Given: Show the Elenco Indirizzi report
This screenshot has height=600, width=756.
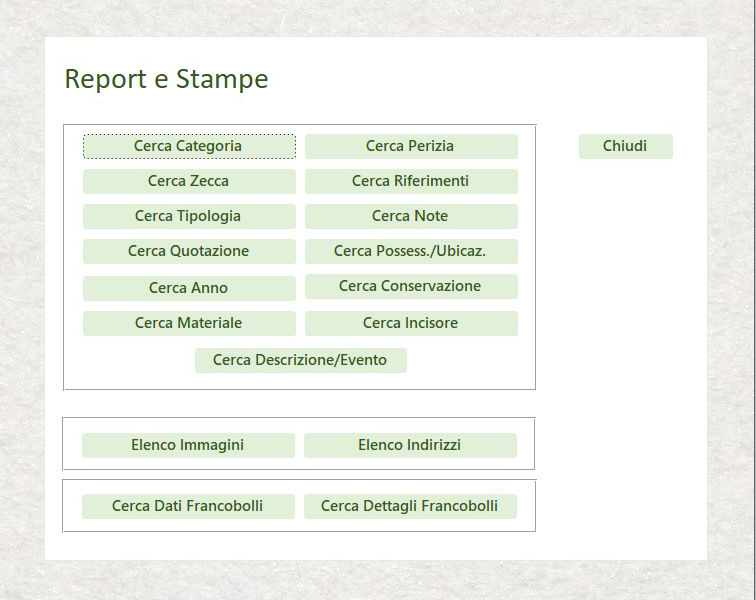Looking at the screenshot, I should [410, 445].
